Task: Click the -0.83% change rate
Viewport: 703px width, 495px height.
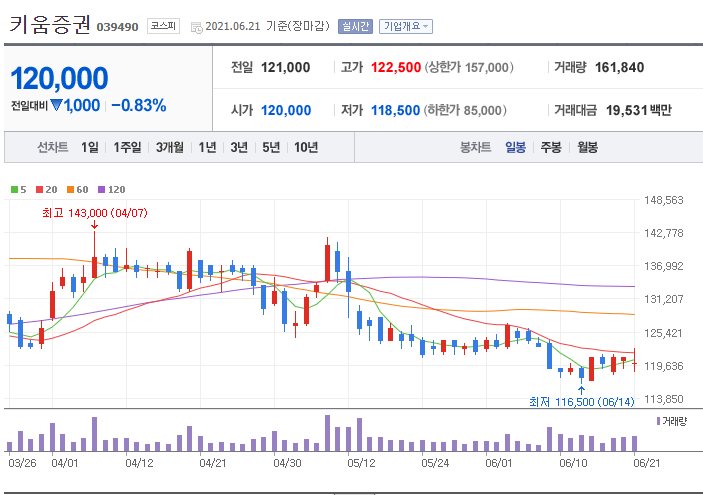Action: pyautogui.click(x=139, y=106)
